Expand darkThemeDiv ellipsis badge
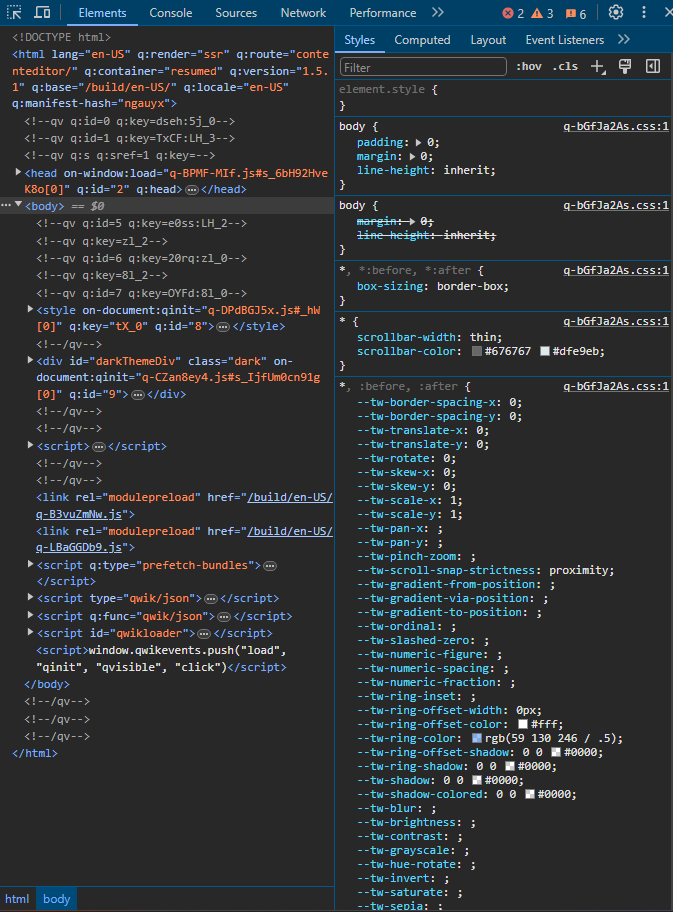This screenshot has width=673, height=912. pyautogui.click(x=138, y=395)
